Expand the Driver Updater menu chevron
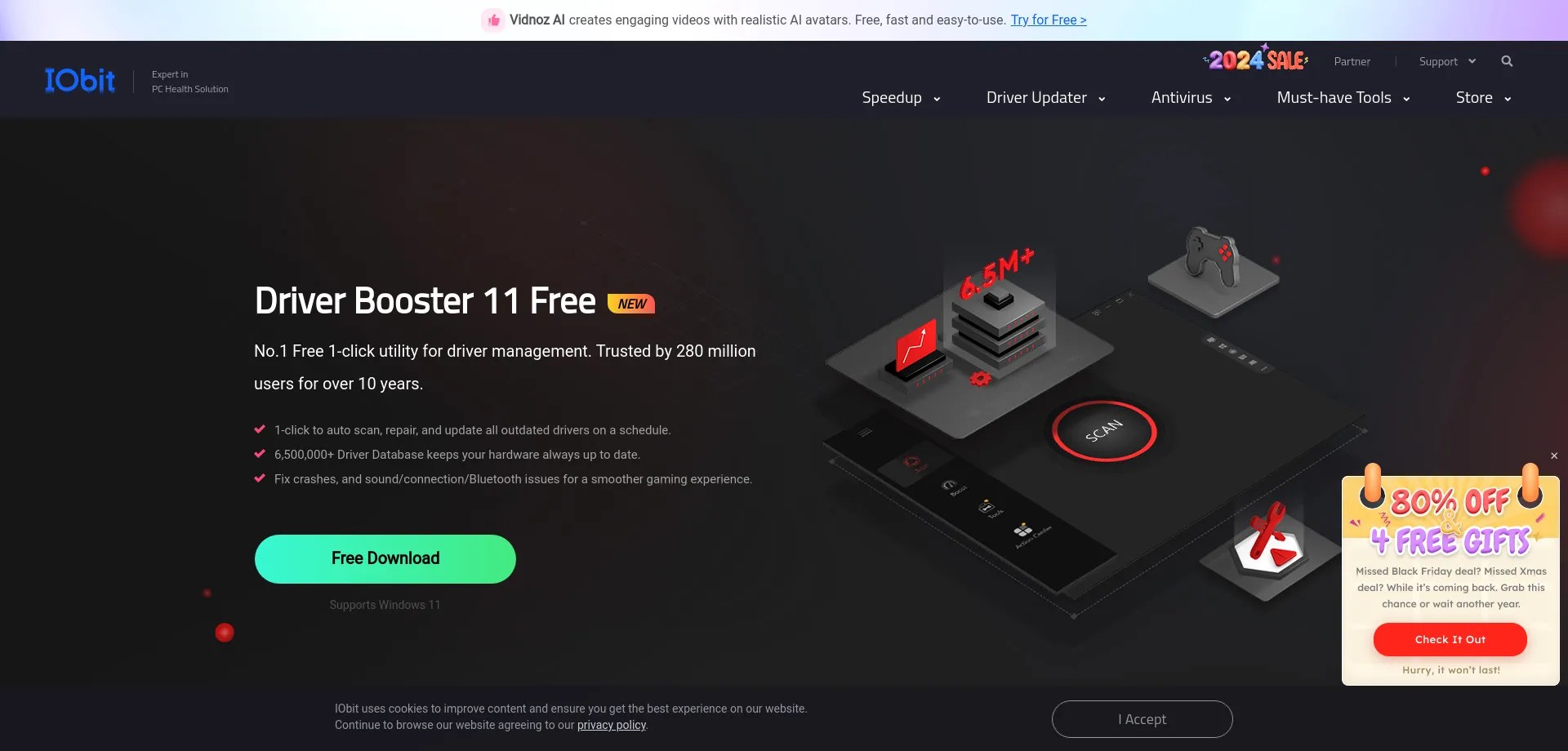The image size is (1568, 751). 1102,99
